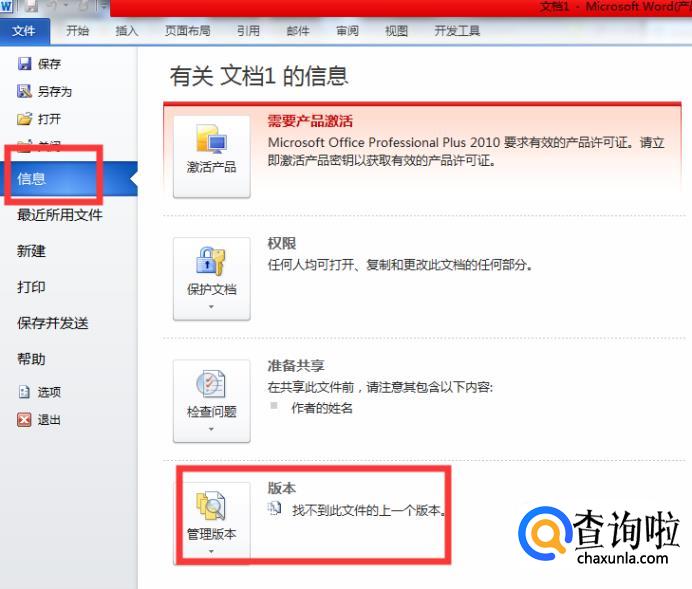Screen dimensions: 692x589
Task: Select Save & Send (保存并发送) menu item
Action: 52,323
